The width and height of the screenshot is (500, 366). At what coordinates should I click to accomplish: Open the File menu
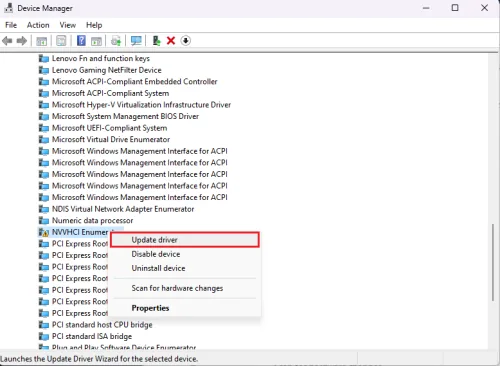11,25
